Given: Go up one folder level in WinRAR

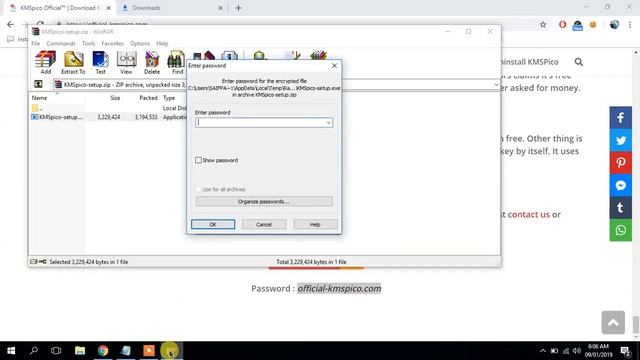Looking at the screenshot, I should (38, 84).
